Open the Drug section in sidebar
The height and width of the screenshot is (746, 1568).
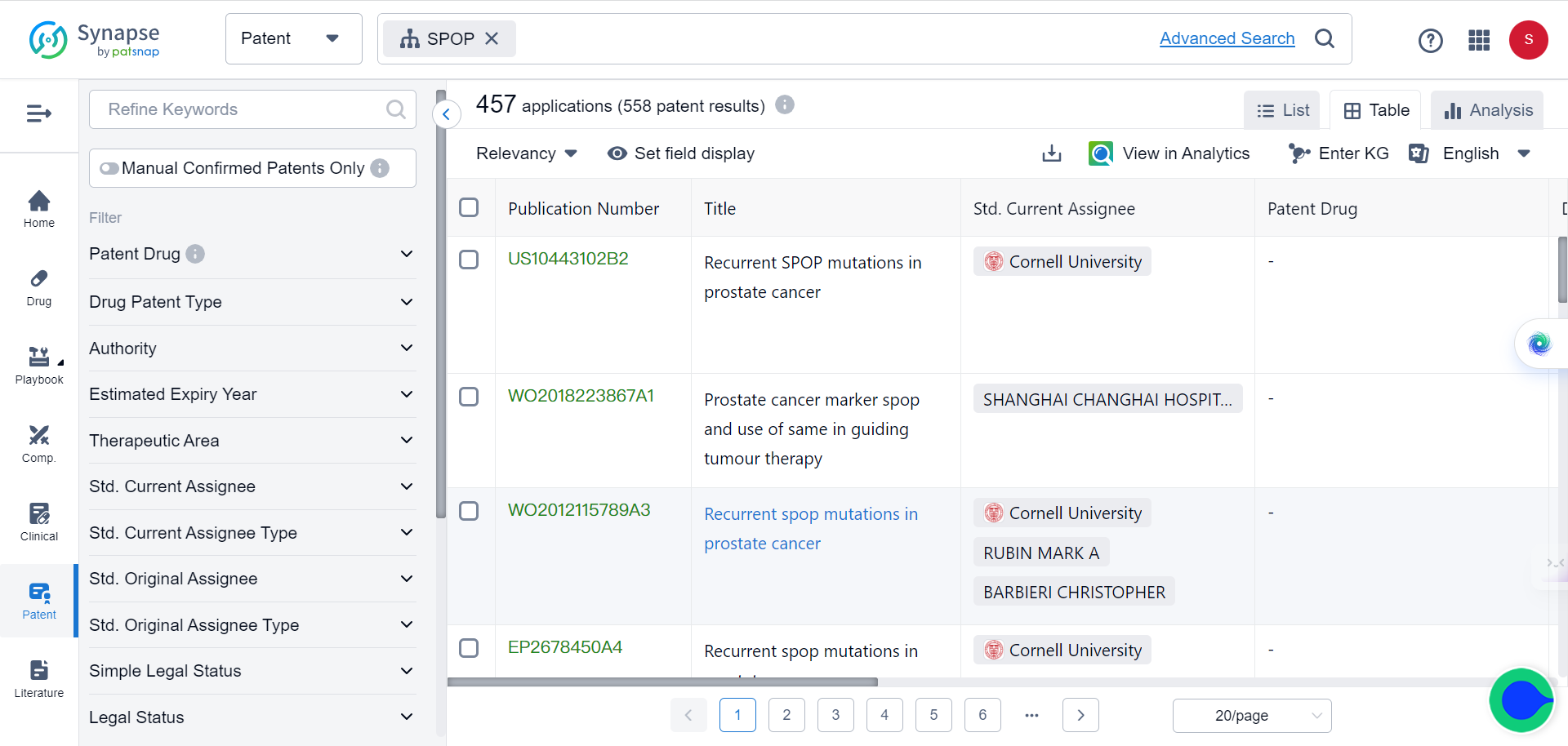38,288
